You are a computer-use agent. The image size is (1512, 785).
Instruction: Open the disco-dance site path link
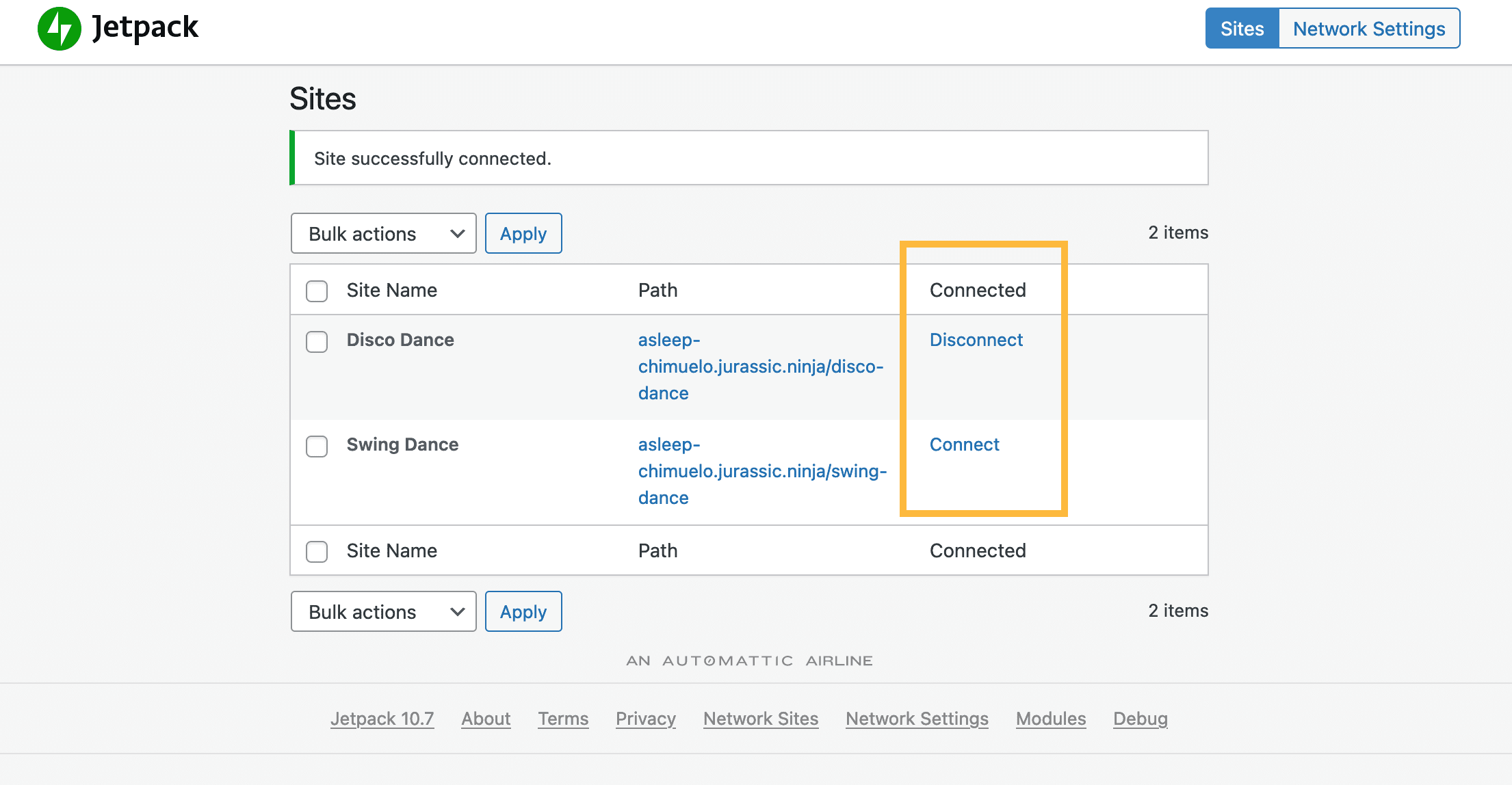pos(760,367)
